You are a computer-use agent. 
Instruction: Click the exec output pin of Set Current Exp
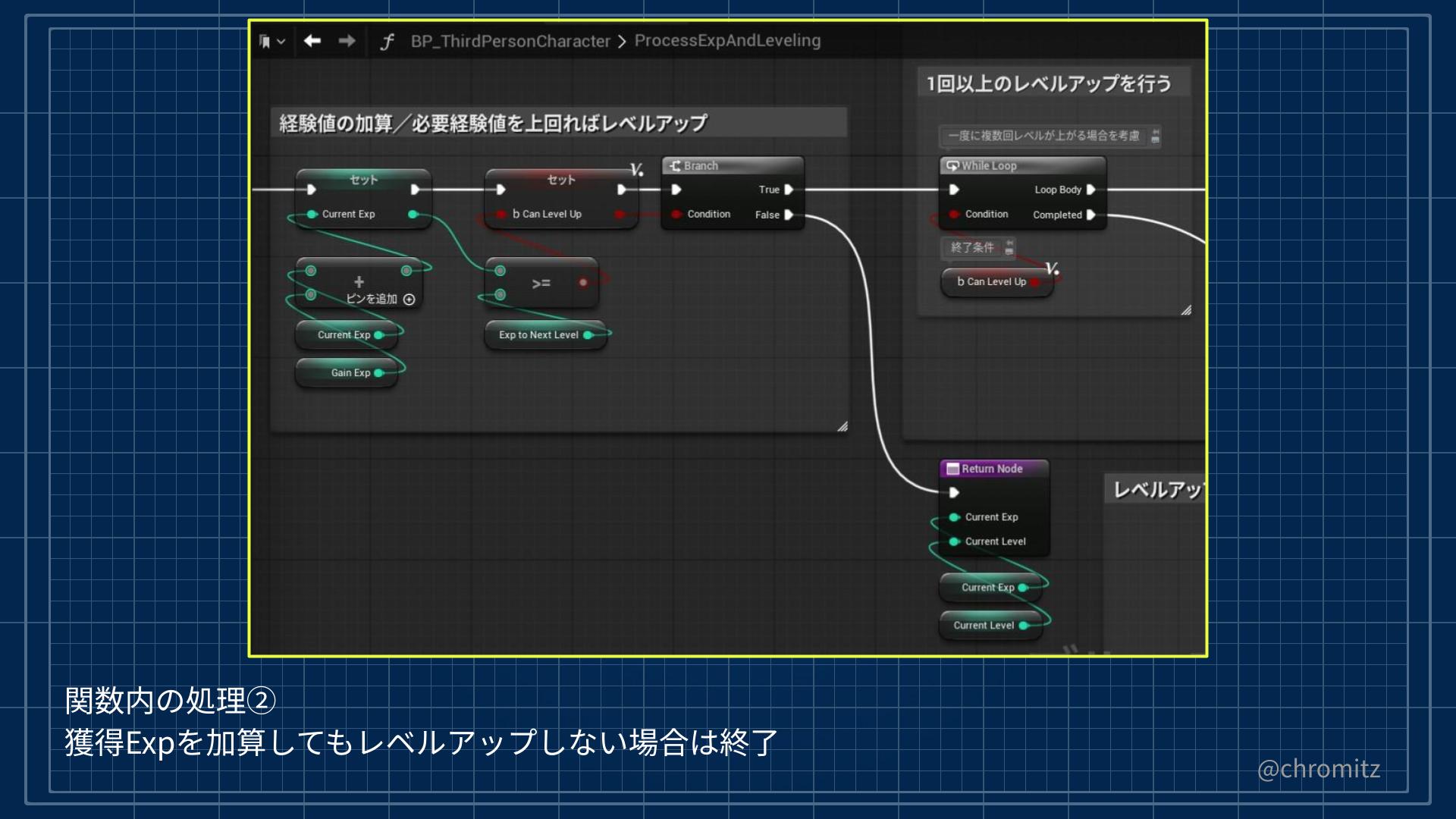pyautogui.click(x=415, y=190)
